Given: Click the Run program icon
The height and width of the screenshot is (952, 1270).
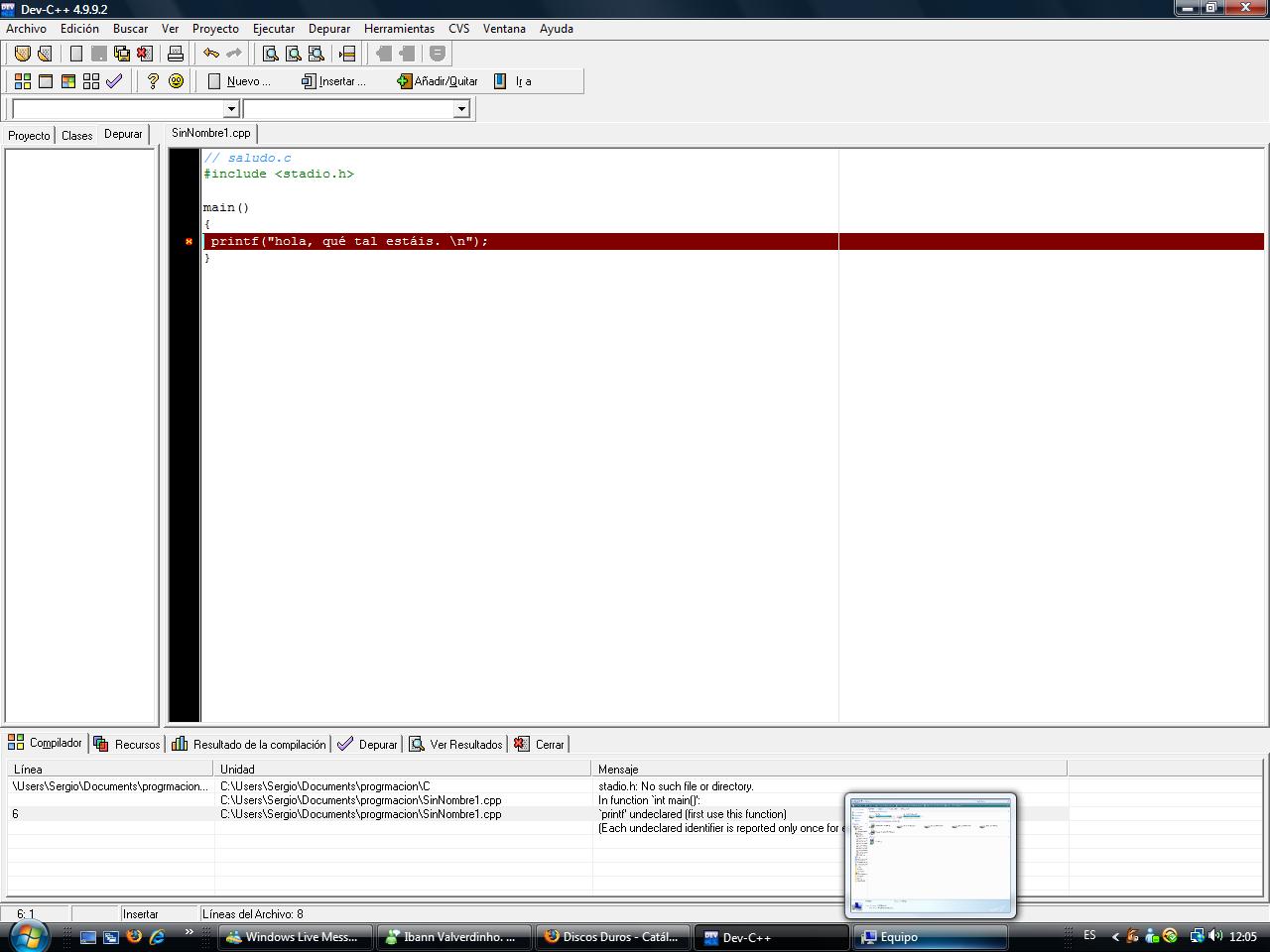Looking at the screenshot, I should (x=45, y=81).
